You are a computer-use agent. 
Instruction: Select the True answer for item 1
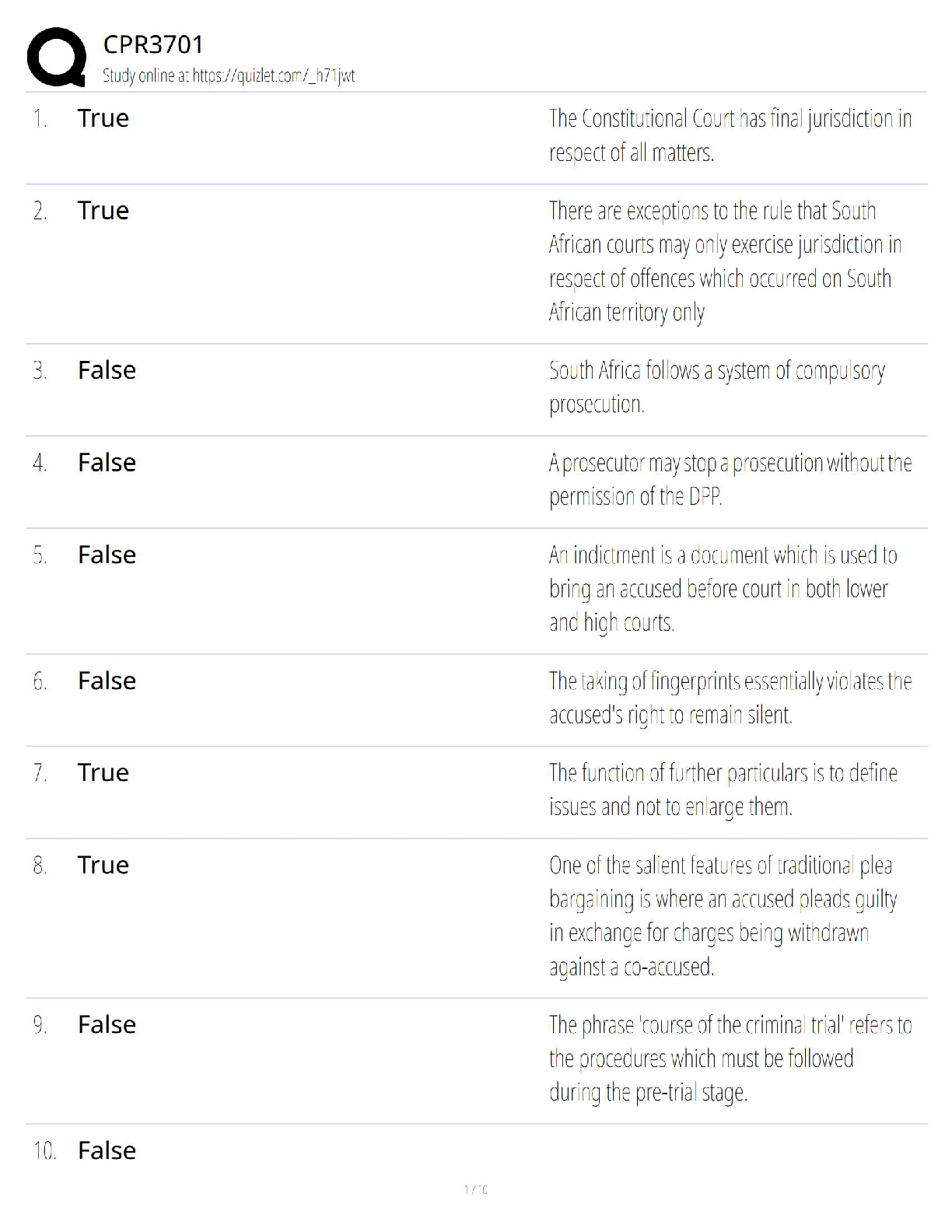[x=103, y=118]
